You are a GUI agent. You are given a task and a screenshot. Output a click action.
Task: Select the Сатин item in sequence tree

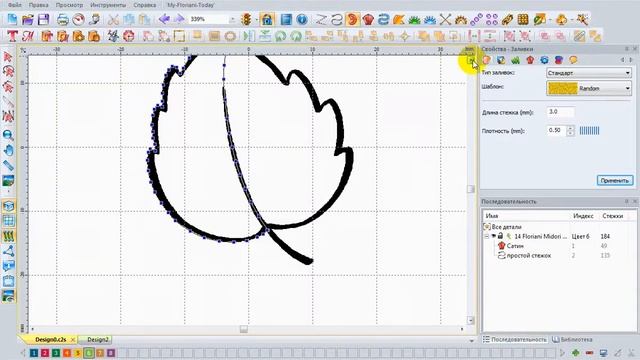[x=515, y=246]
